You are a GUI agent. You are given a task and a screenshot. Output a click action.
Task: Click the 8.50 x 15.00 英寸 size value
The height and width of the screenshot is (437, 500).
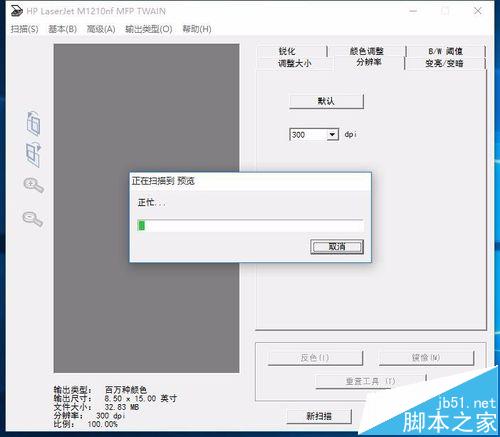(141, 398)
